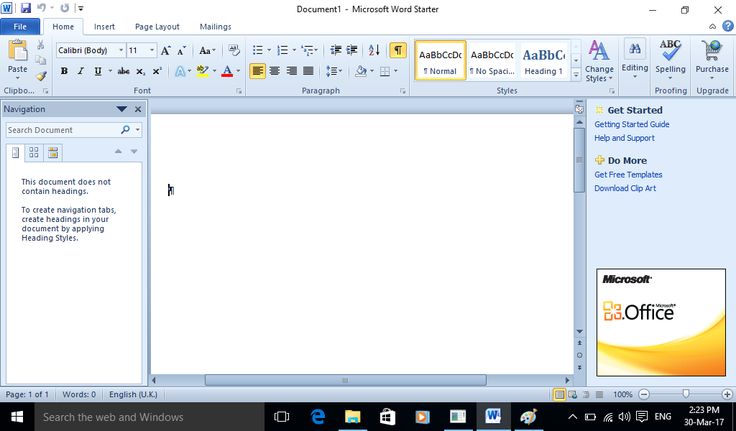Click the Paste clipboard icon

[x=17, y=50]
